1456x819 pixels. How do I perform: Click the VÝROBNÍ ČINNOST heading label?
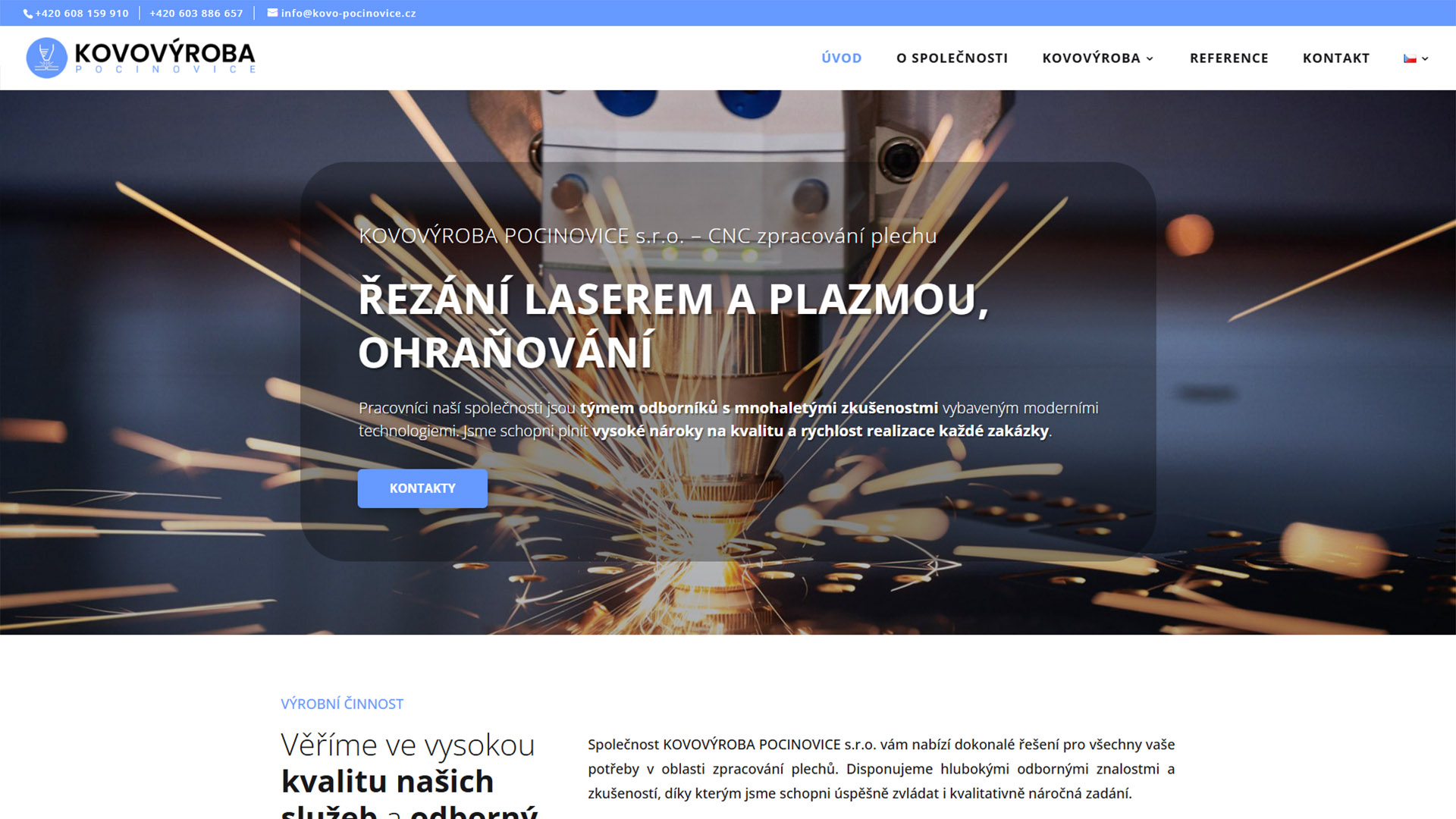(341, 704)
